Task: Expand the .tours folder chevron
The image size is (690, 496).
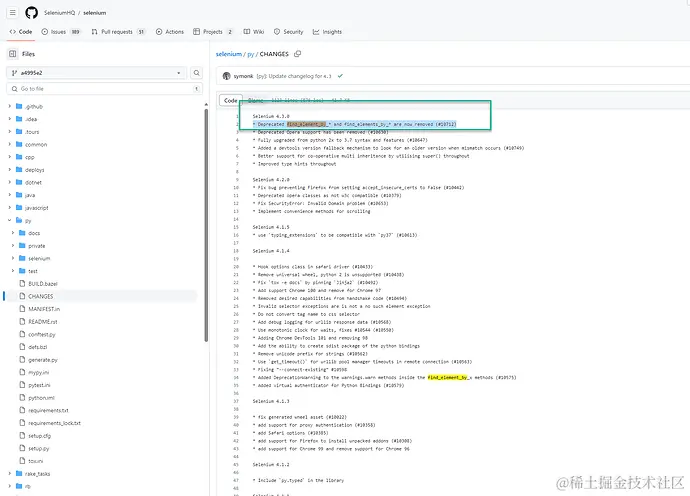Action: [x=10, y=132]
